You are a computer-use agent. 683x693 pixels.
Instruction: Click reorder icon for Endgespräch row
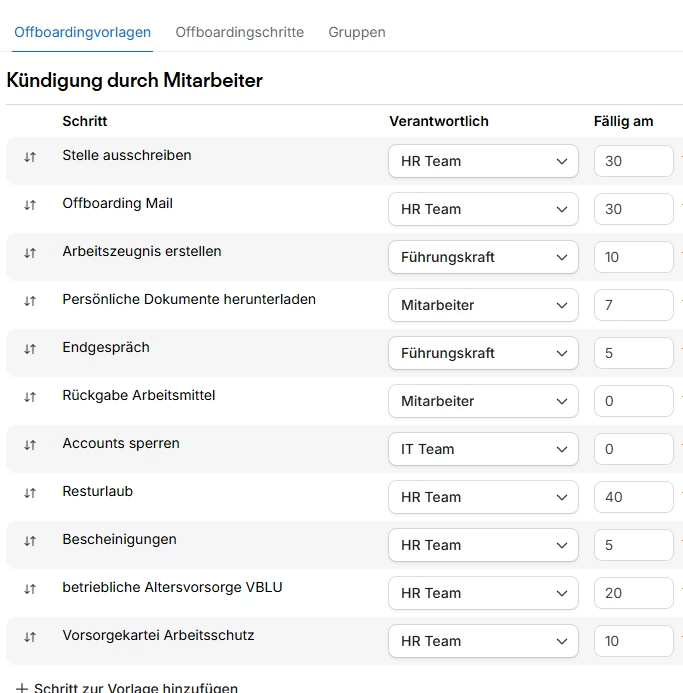(30, 349)
